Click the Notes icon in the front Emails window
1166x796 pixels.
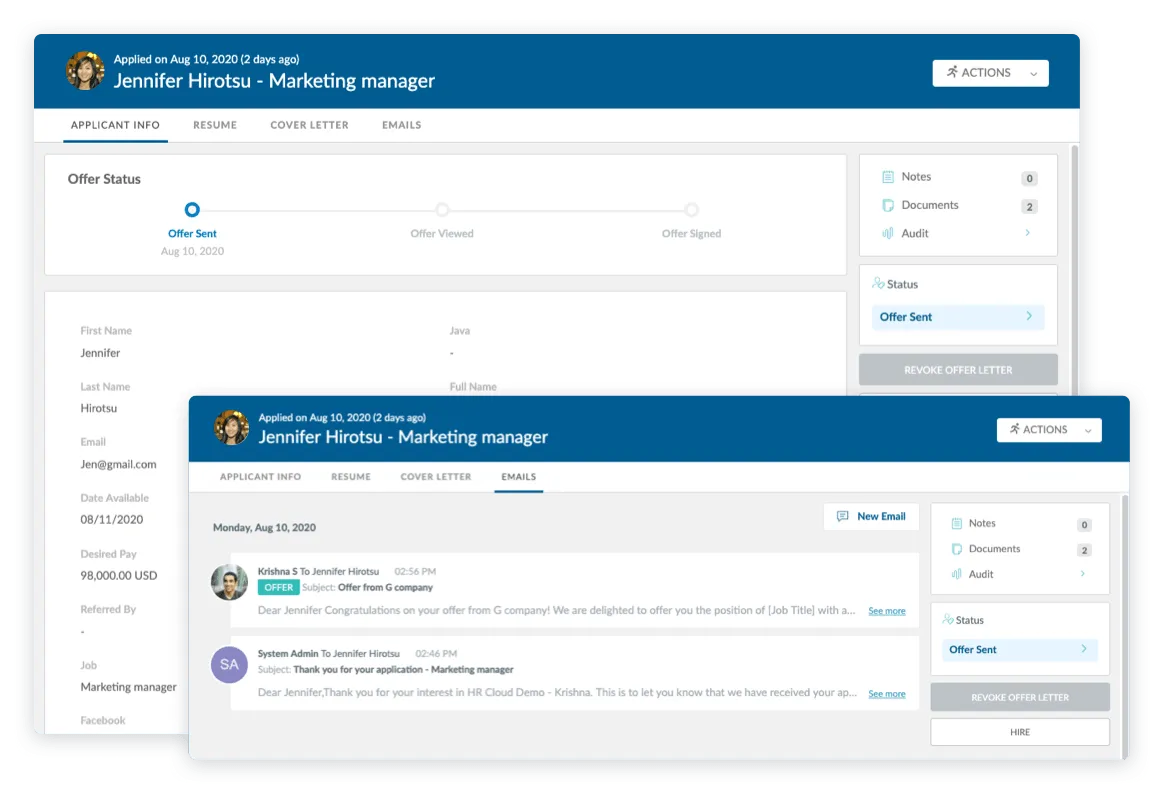[957, 524]
